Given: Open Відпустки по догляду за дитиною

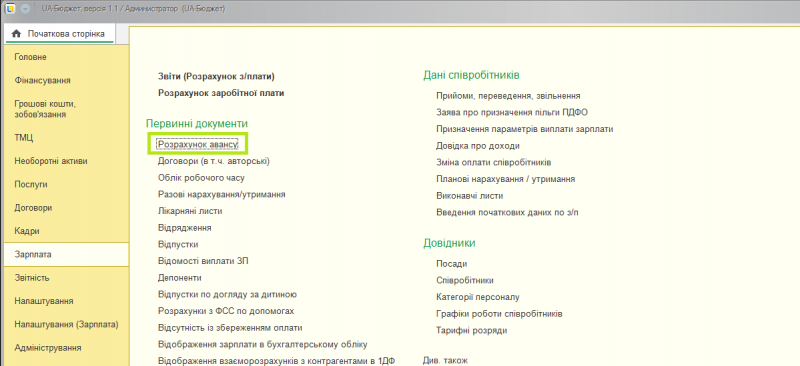Looking at the screenshot, I should click(x=228, y=295).
